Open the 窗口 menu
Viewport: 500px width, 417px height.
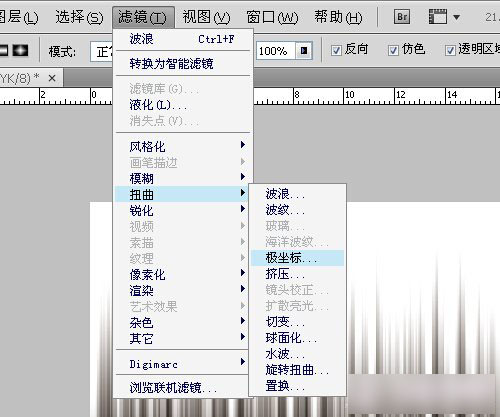272,17
